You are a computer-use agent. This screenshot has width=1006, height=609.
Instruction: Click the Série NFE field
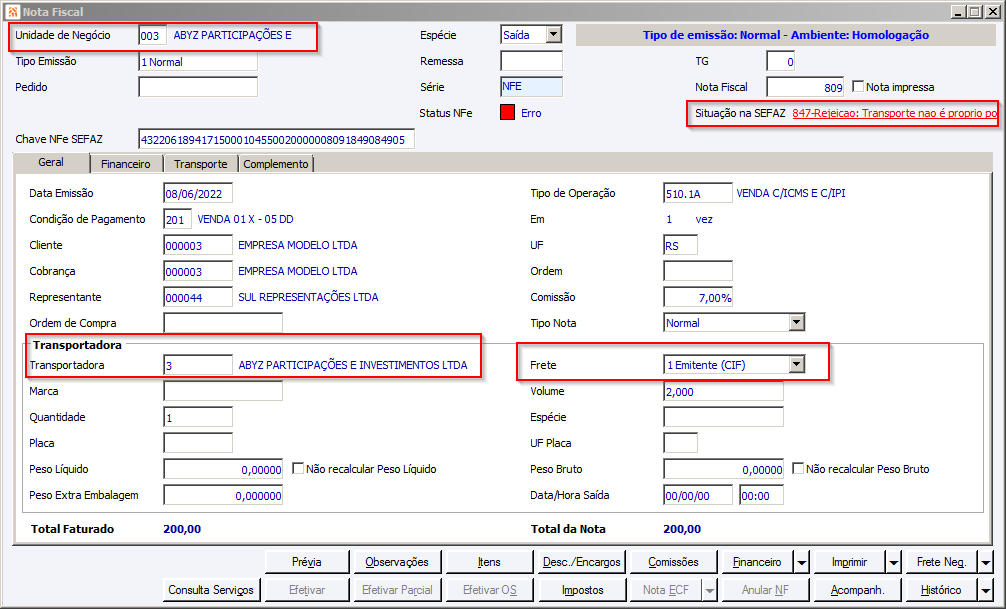pyautogui.click(x=531, y=87)
